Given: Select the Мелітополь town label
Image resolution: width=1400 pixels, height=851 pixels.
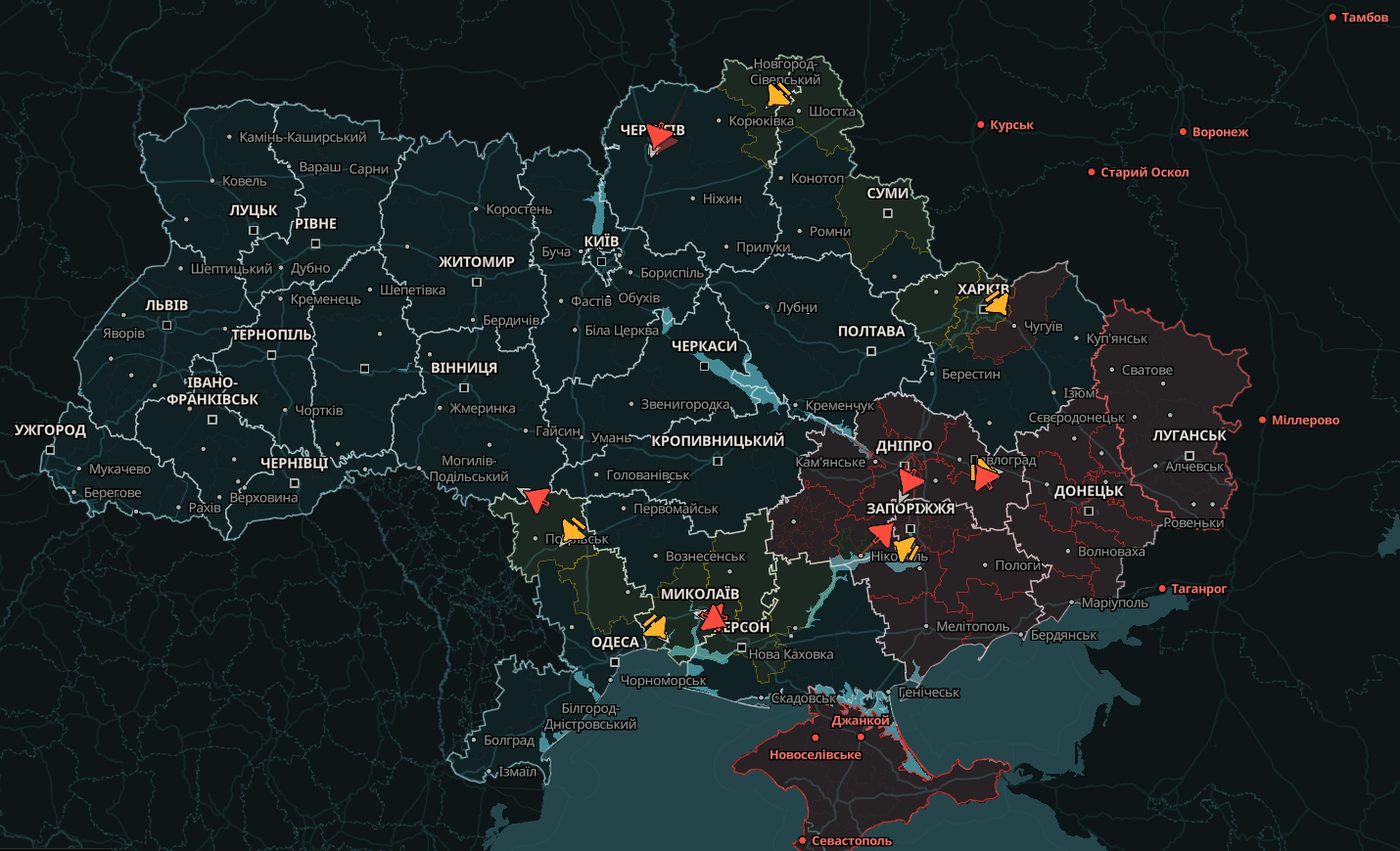Looking at the screenshot, I should [x=972, y=626].
